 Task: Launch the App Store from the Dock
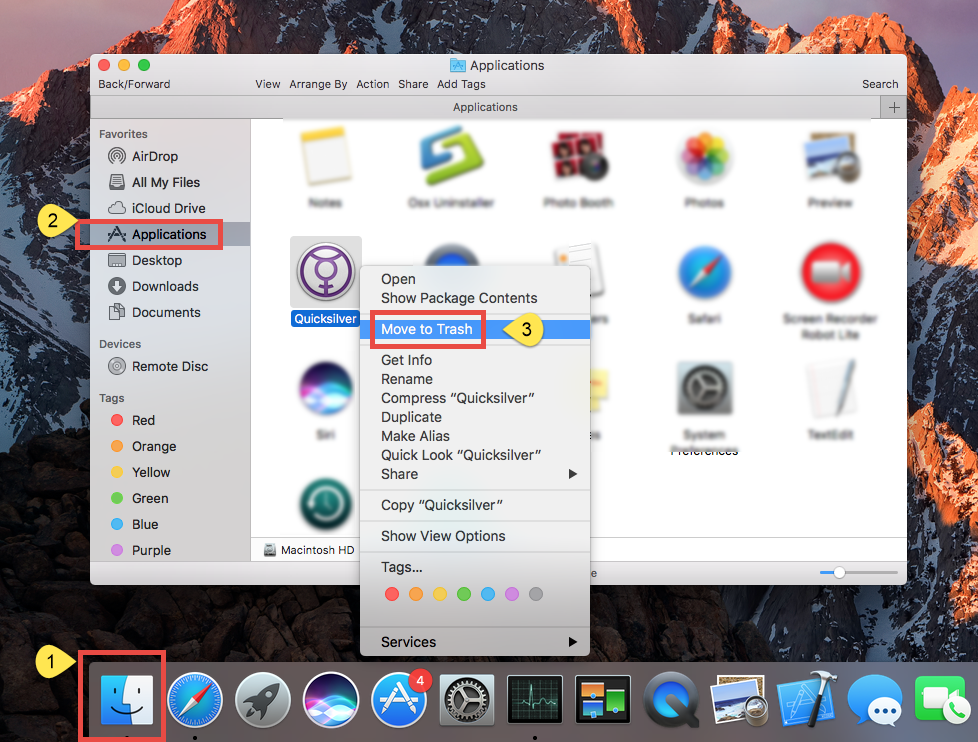[398, 700]
